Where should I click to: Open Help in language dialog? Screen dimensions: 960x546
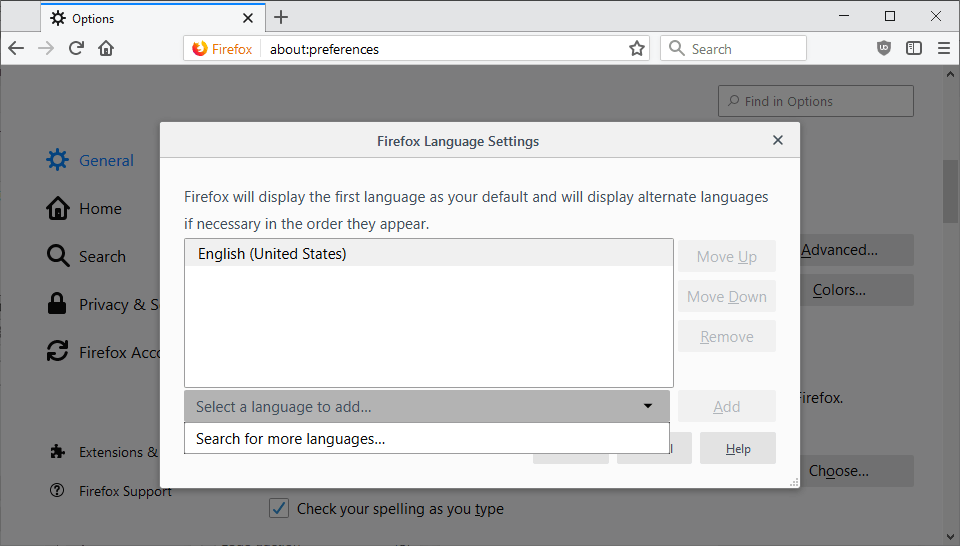[x=738, y=449]
